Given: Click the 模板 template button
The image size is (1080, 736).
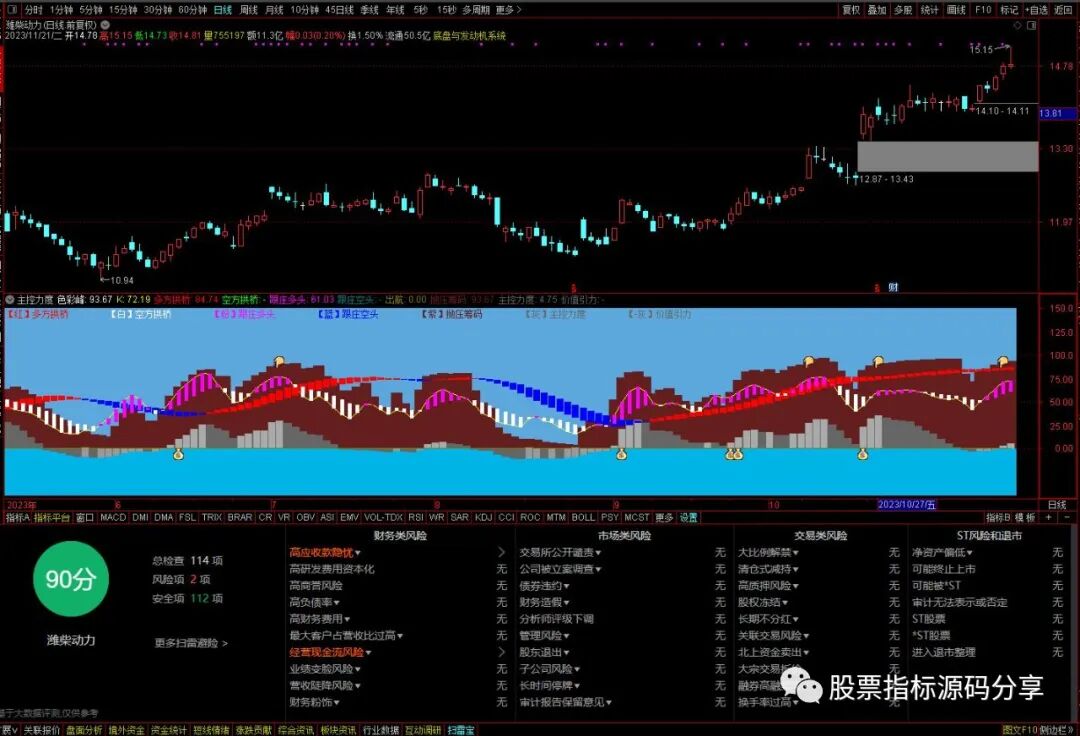Looking at the screenshot, I should (1026, 517).
